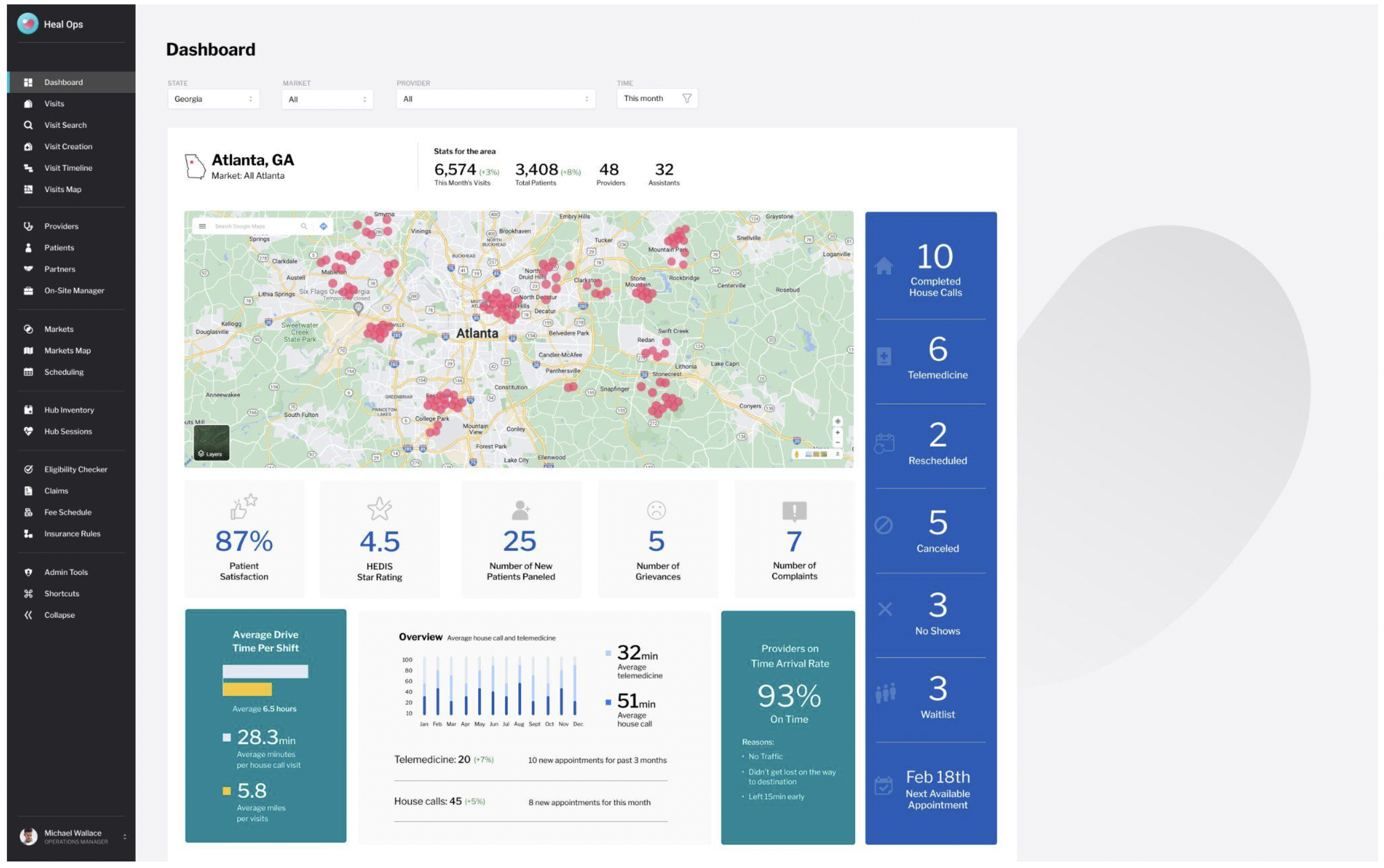The height and width of the screenshot is (868, 1384).
Task: Toggle the Layers map view thumbnail
Action: 212,443
